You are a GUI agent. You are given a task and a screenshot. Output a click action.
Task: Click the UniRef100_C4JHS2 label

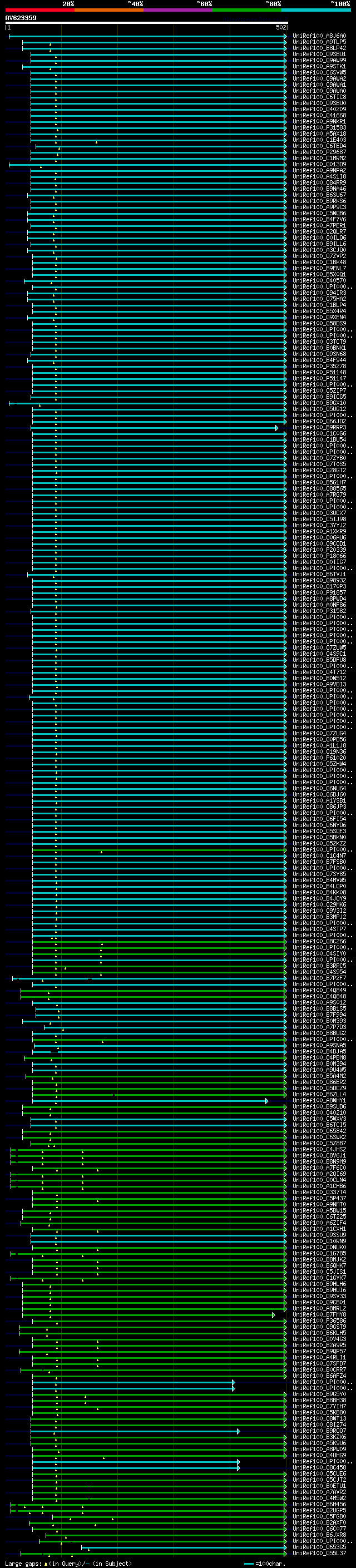click(x=319, y=1149)
